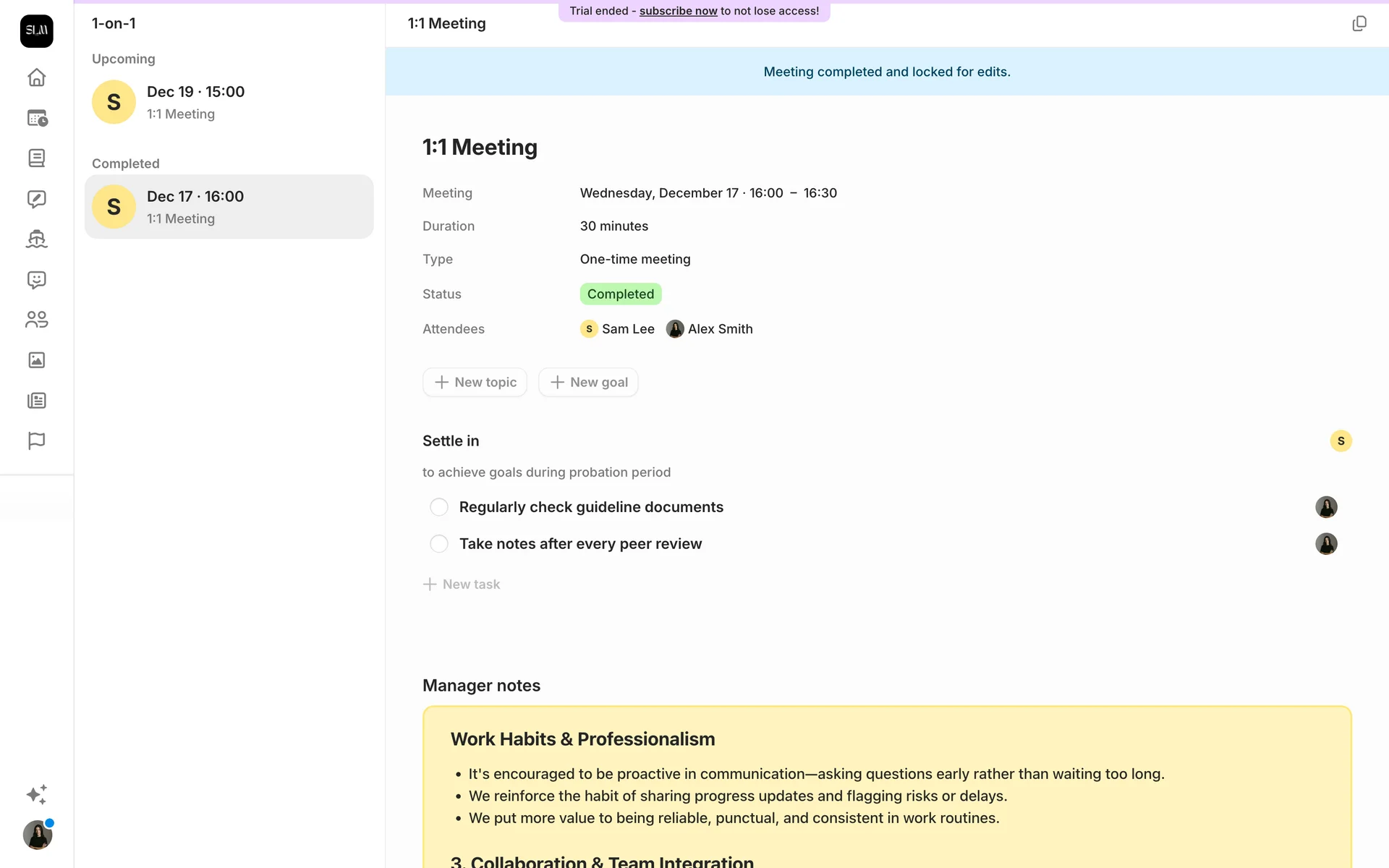Click New task under Settle in
Screen dimensions: 1389x868
coord(462,584)
